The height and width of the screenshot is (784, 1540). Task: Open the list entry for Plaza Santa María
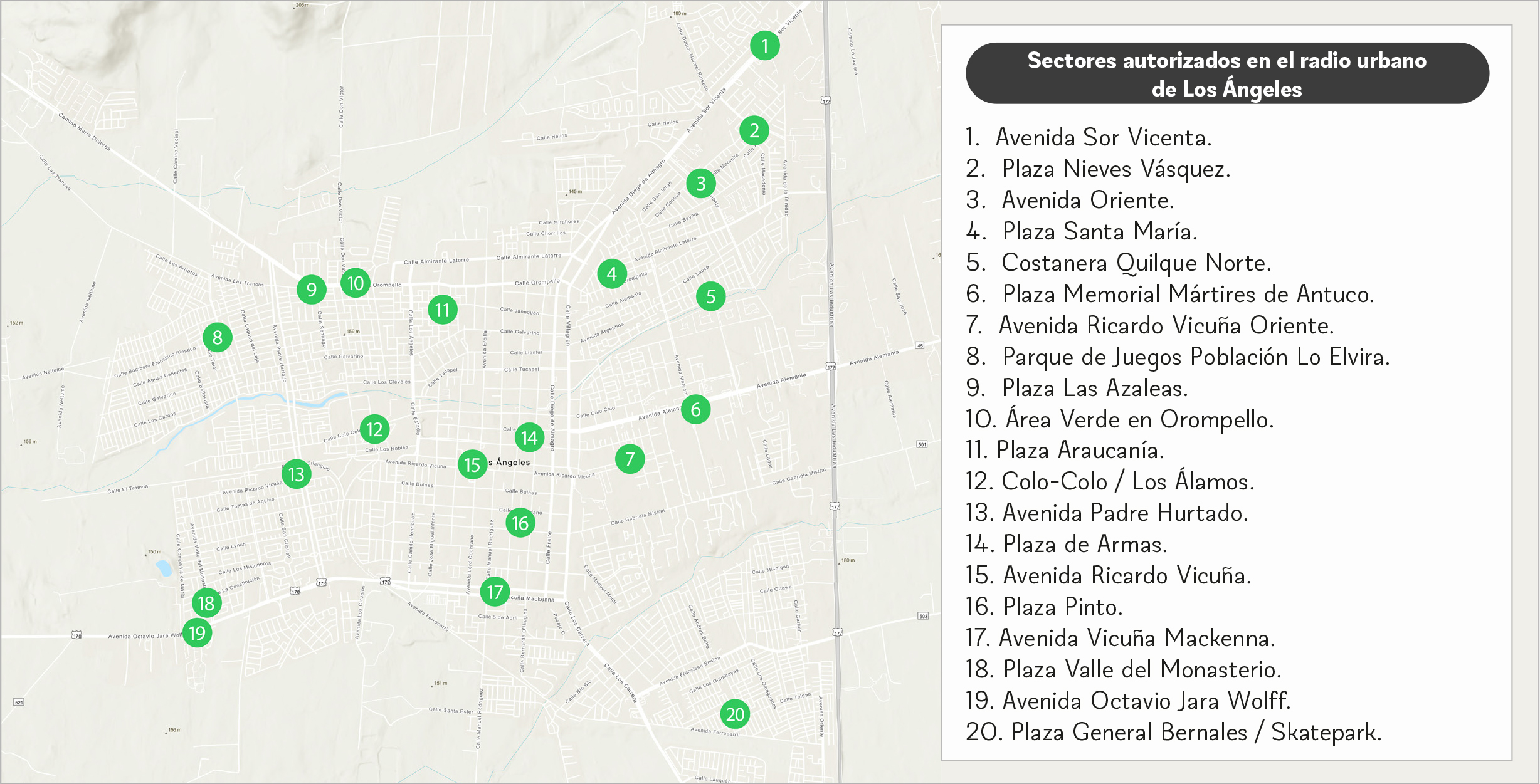(1098, 231)
